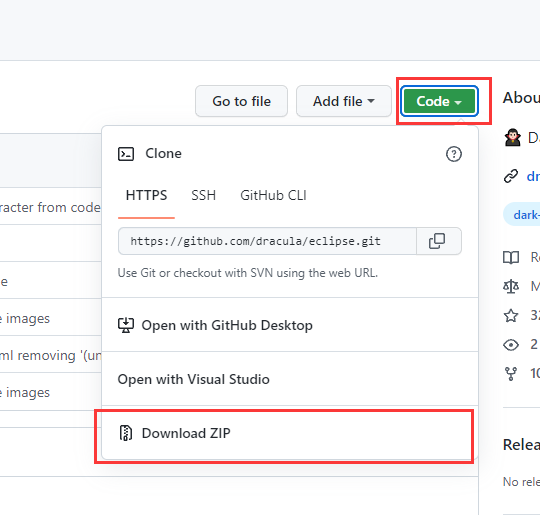The image size is (540, 515).
Task: Click the repository clone URL field
Action: pyautogui.click(x=267, y=241)
